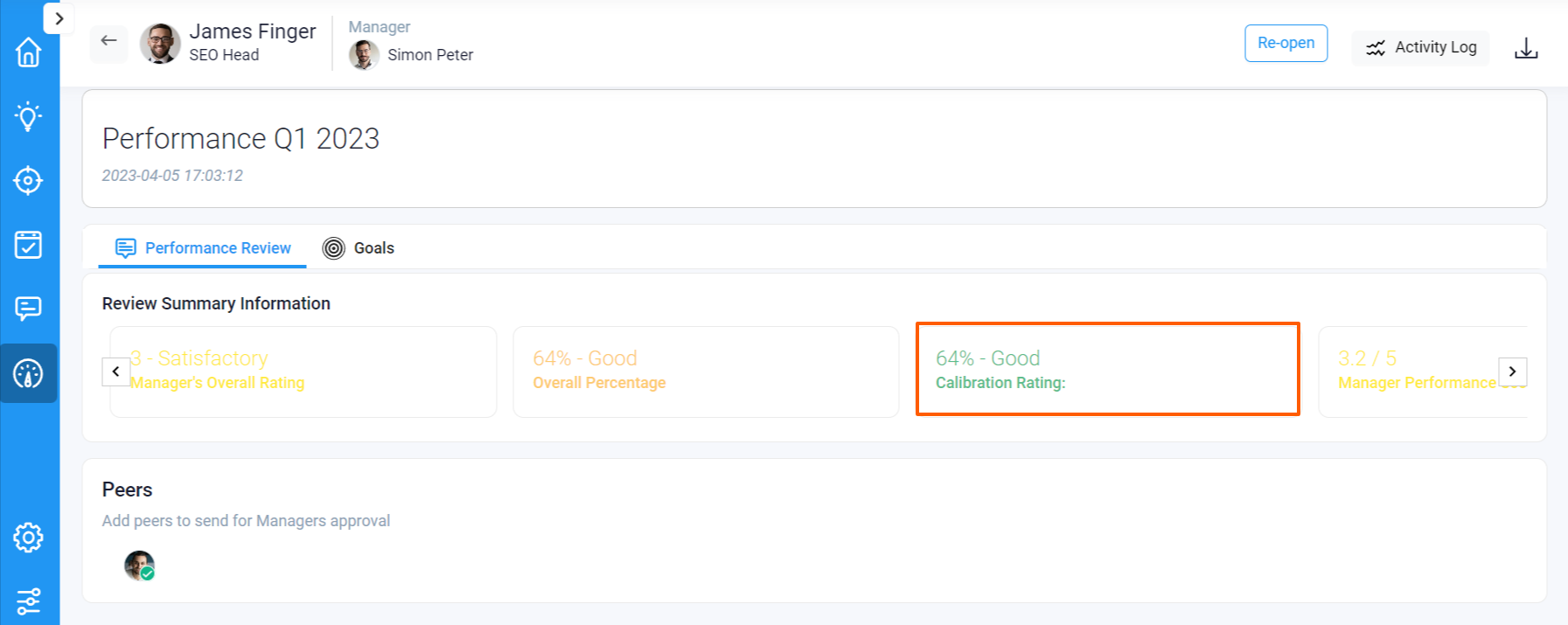Click the download report icon
Image resolution: width=1568 pixels, height=625 pixels.
1526,48
